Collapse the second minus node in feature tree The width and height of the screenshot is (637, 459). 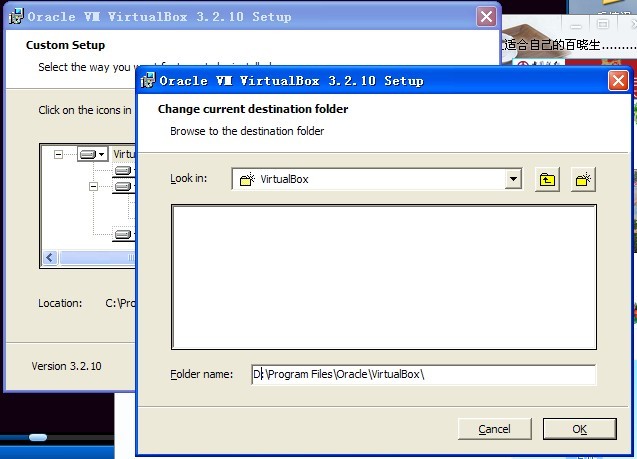tap(93, 186)
